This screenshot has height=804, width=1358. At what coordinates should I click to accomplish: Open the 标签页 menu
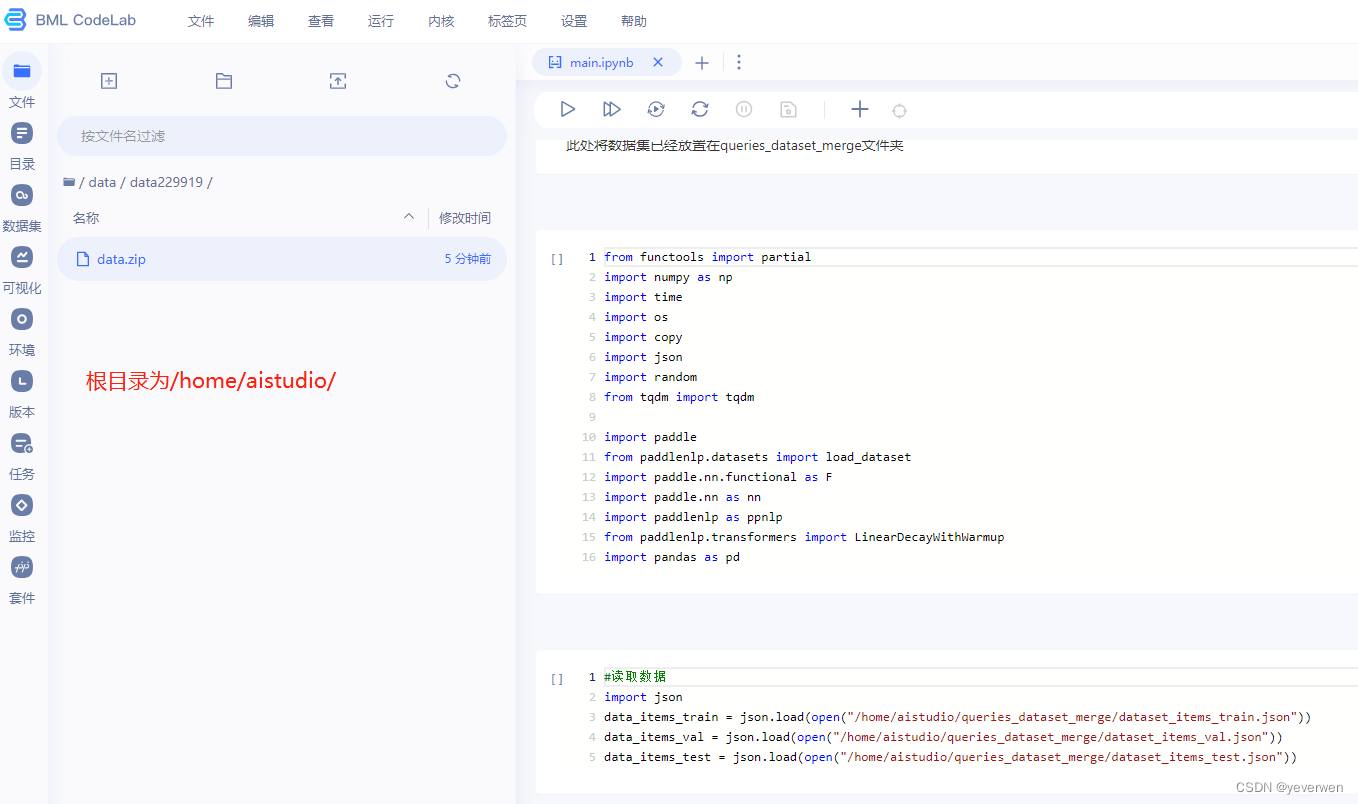pyautogui.click(x=508, y=21)
